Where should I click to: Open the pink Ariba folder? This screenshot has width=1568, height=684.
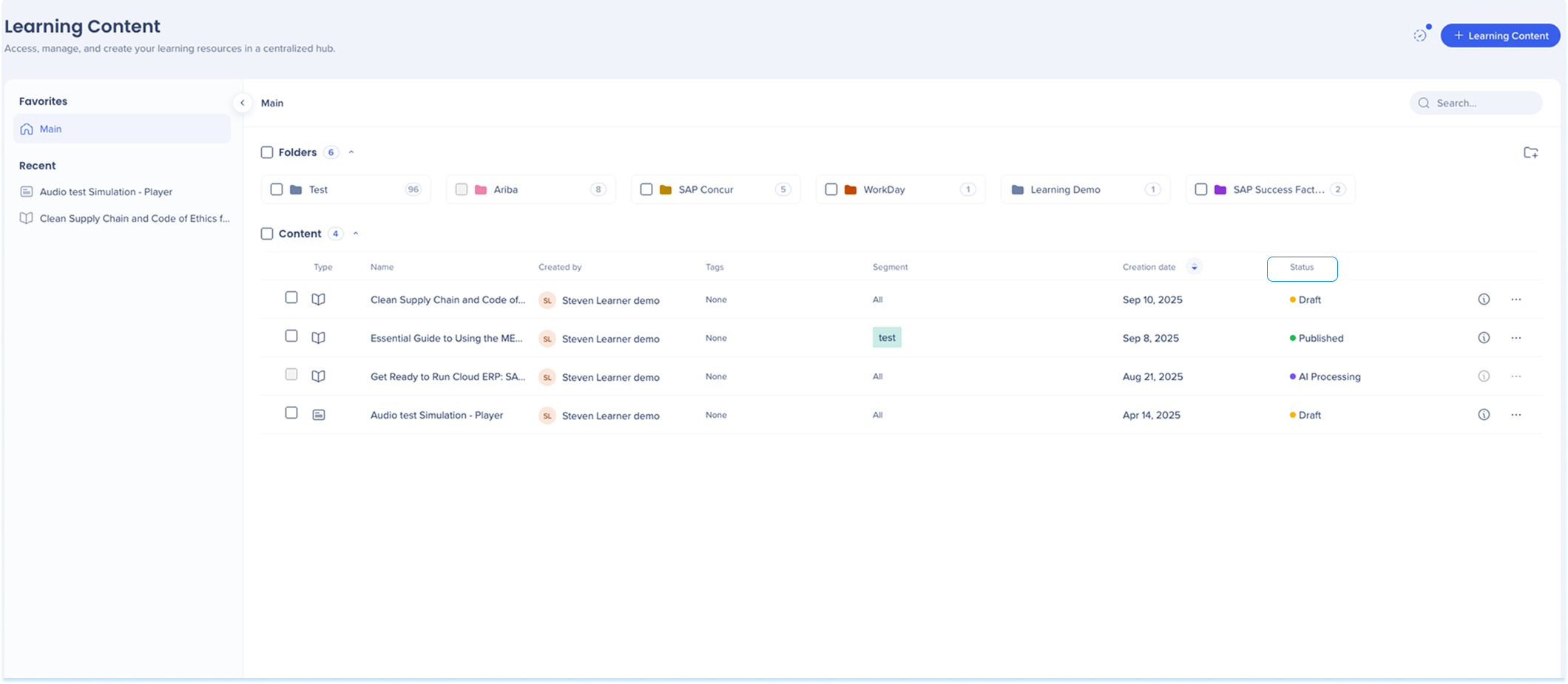pyautogui.click(x=506, y=190)
